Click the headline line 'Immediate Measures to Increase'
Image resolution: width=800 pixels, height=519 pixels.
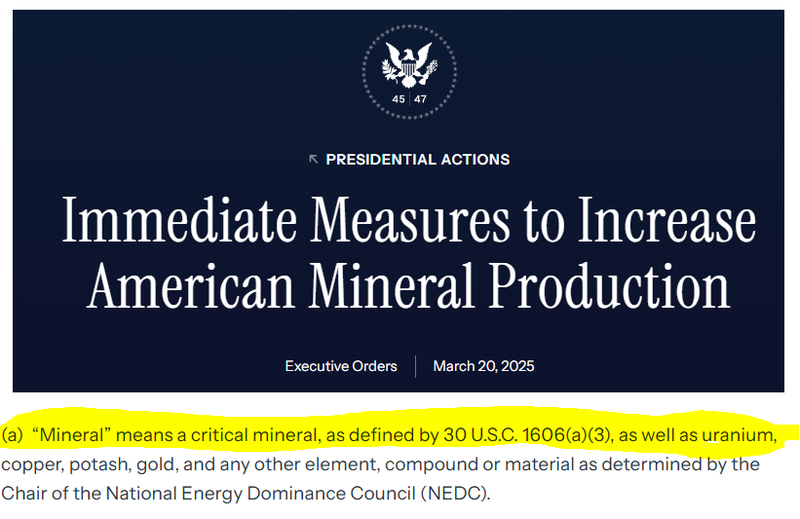coord(408,221)
